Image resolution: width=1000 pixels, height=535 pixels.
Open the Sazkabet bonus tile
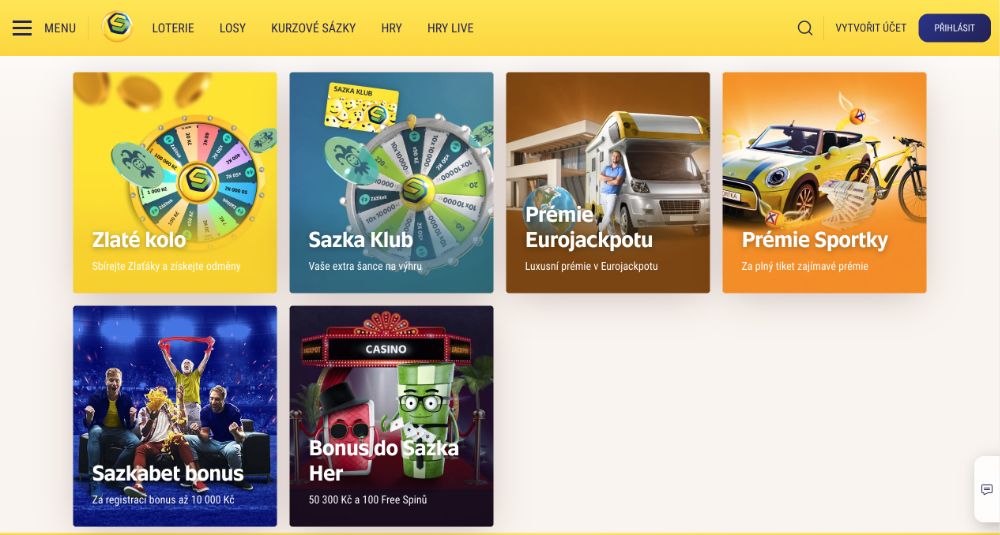pyautogui.click(x=175, y=416)
